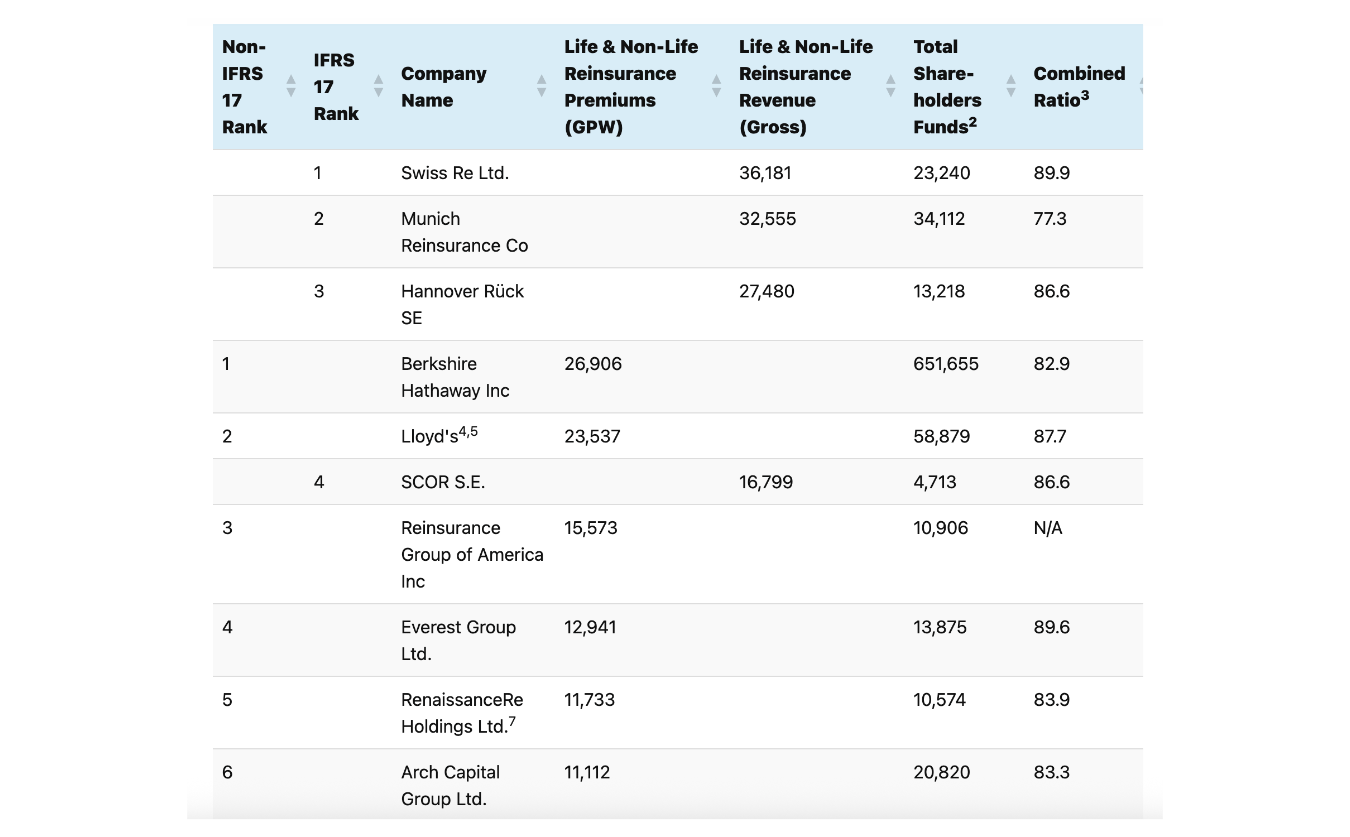Click Hannover Rück combined ratio 86.6
Image resolution: width=1350 pixels, height=837 pixels.
click(1052, 291)
